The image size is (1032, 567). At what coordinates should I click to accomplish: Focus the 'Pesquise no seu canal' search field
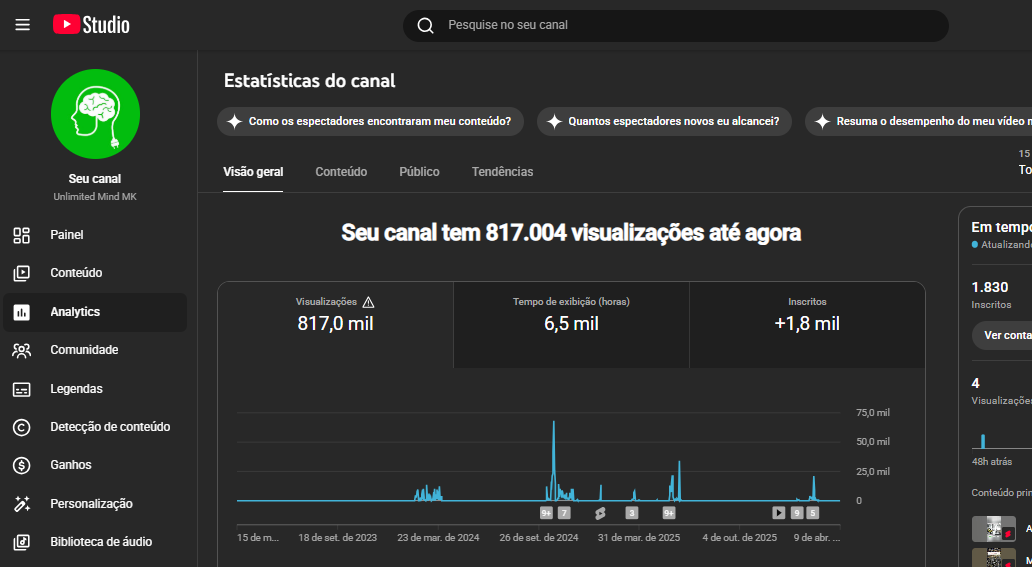click(675, 26)
